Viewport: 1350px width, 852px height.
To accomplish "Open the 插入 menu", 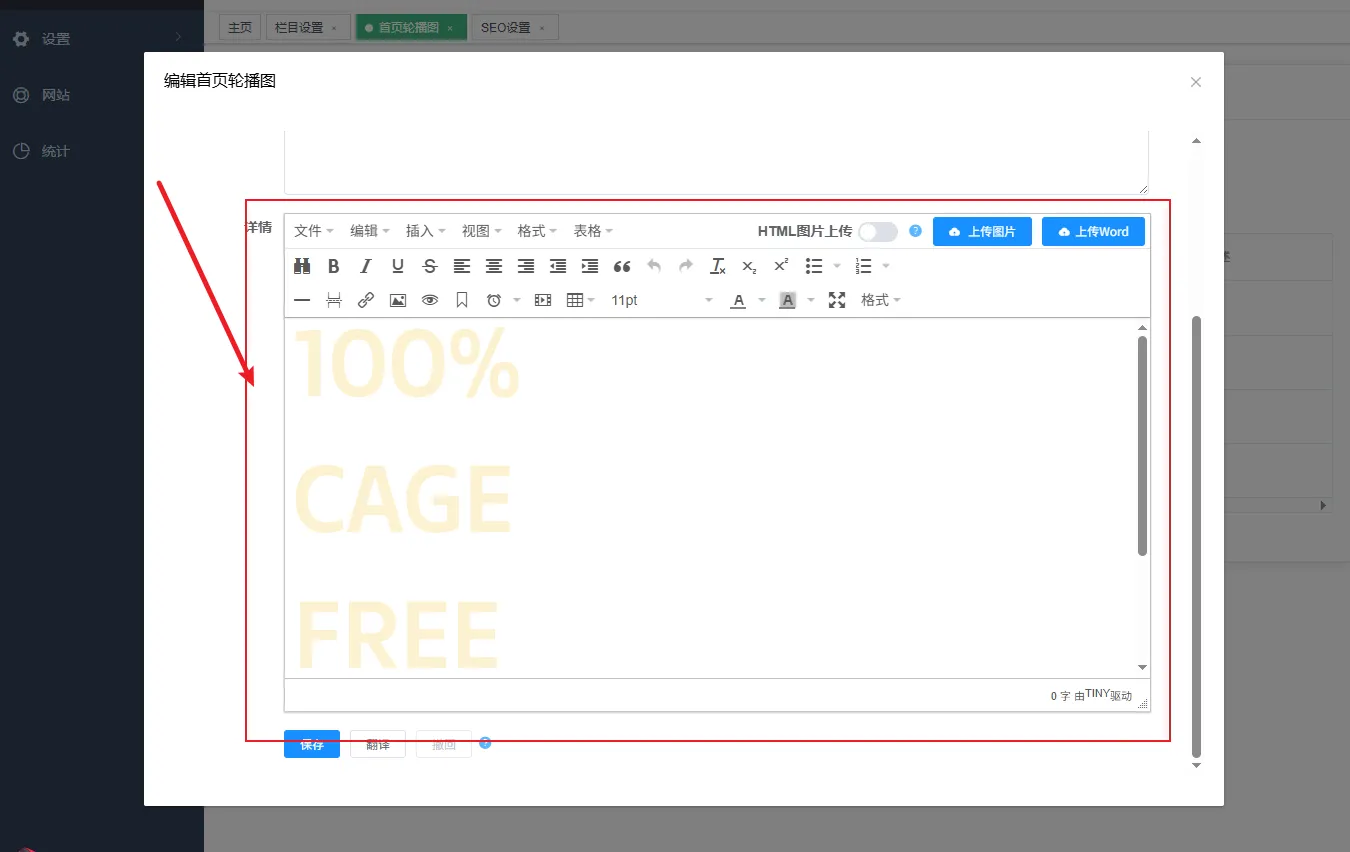I will pos(426,231).
